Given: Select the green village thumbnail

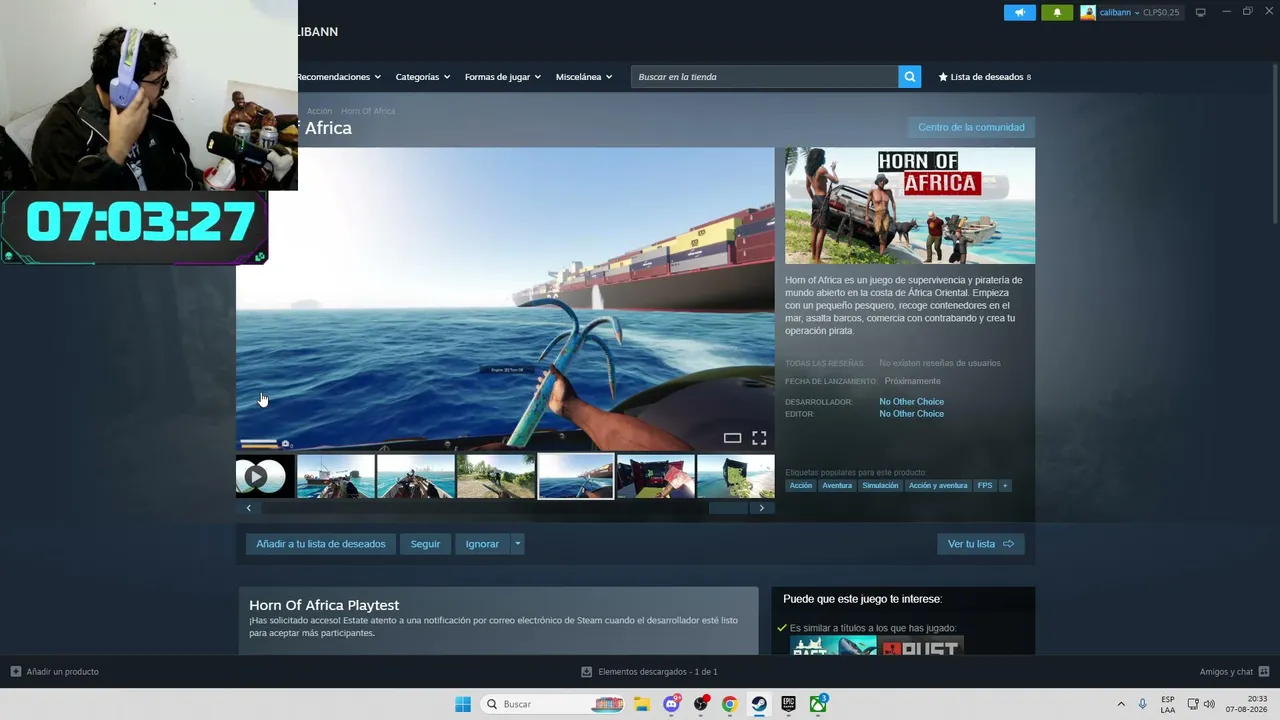Looking at the screenshot, I should (496, 477).
